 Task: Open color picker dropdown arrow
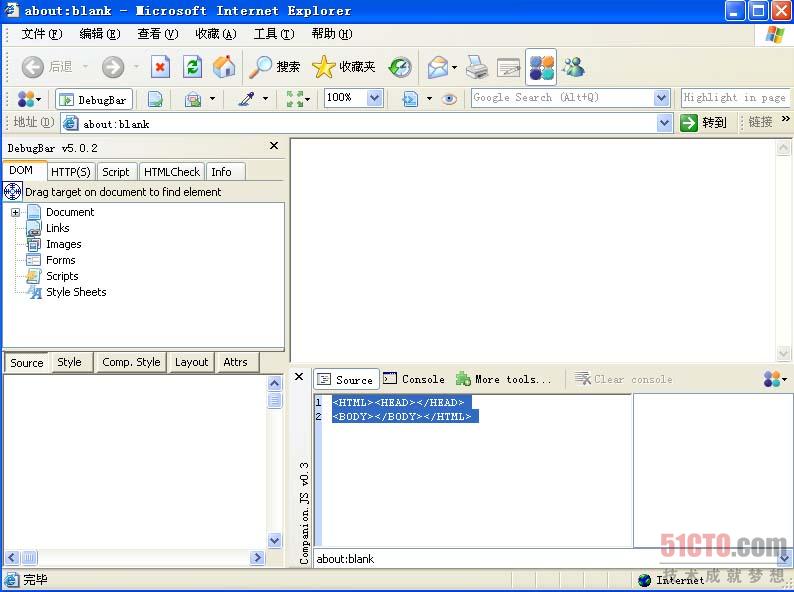pyautogui.click(x=265, y=99)
